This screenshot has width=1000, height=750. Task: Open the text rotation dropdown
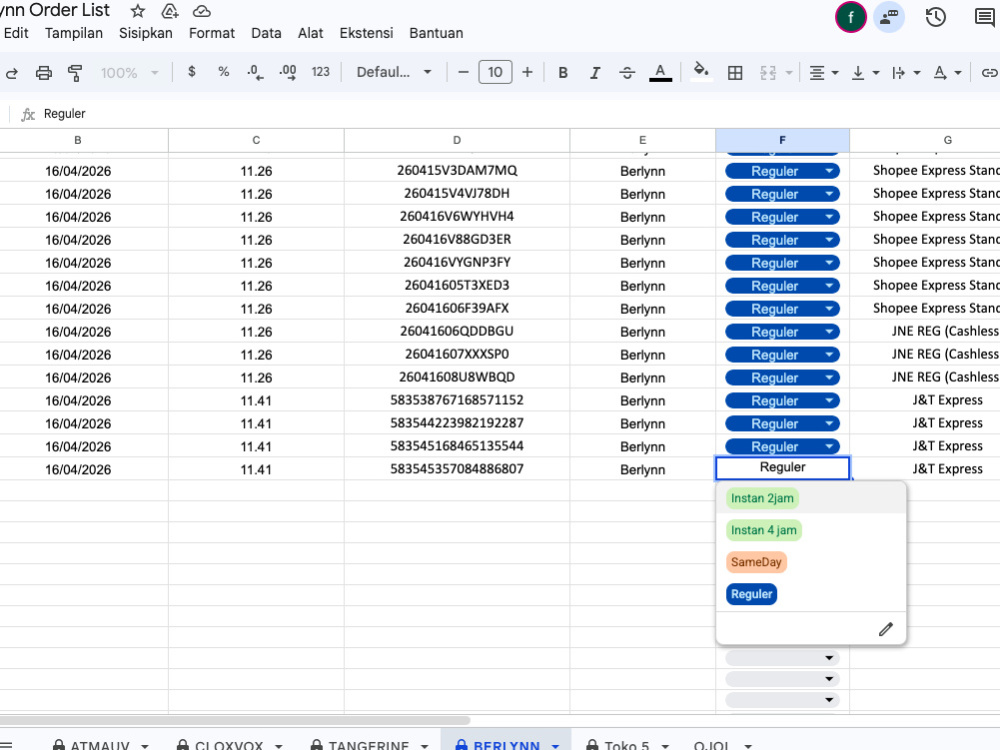pos(947,73)
